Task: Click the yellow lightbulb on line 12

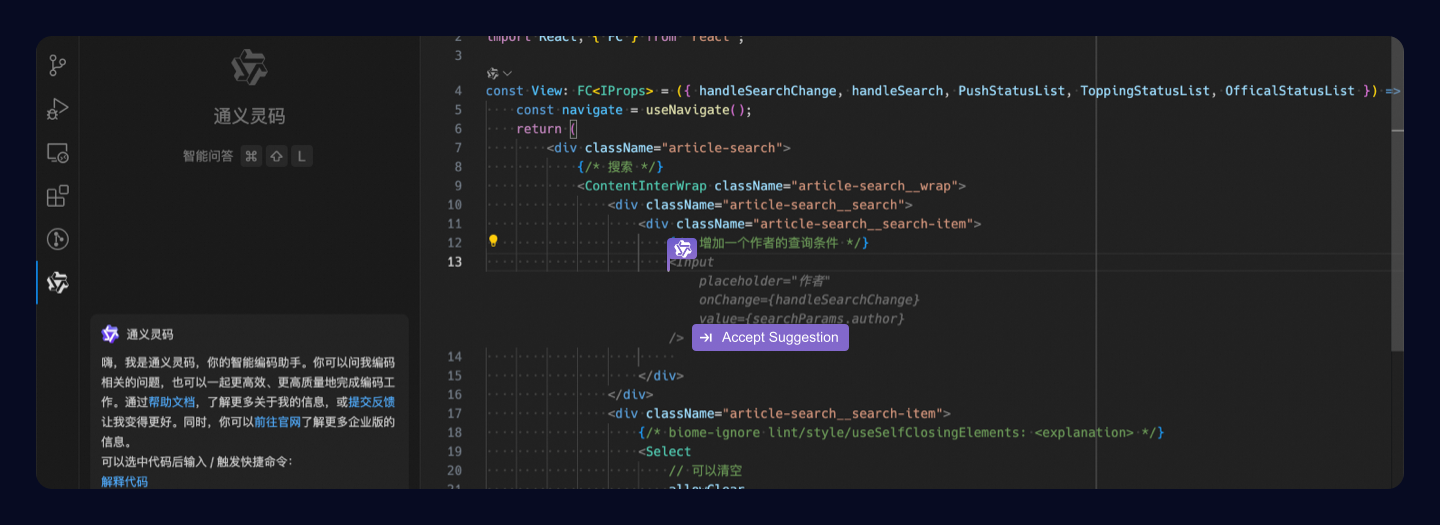Action: (493, 241)
